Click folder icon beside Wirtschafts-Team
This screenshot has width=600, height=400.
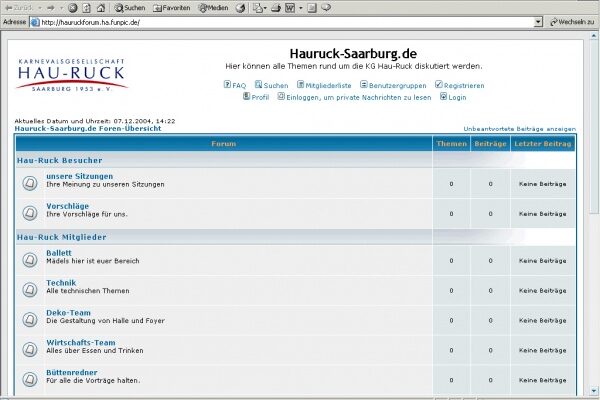tap(29, 349)
